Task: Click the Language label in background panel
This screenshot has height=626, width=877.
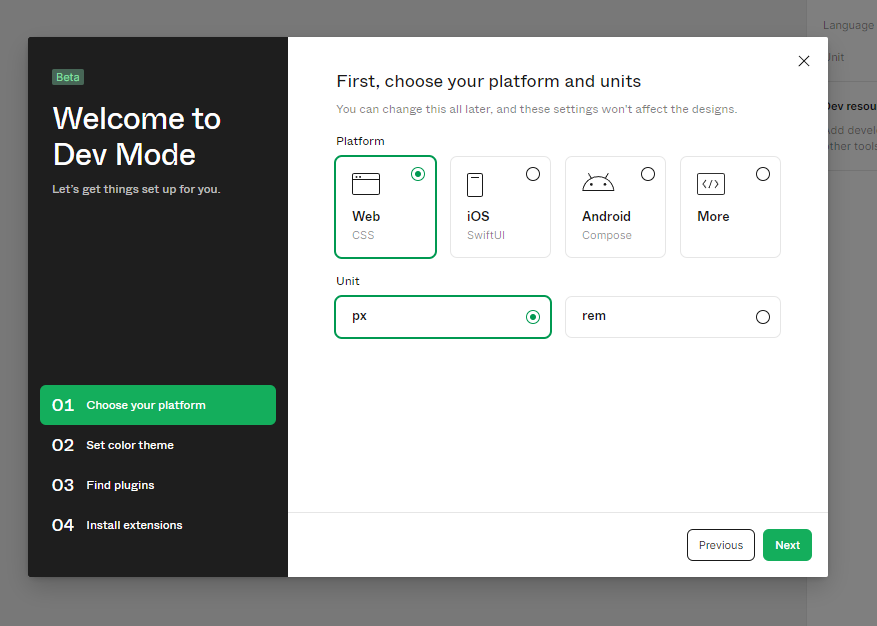Action: [848, 26]
